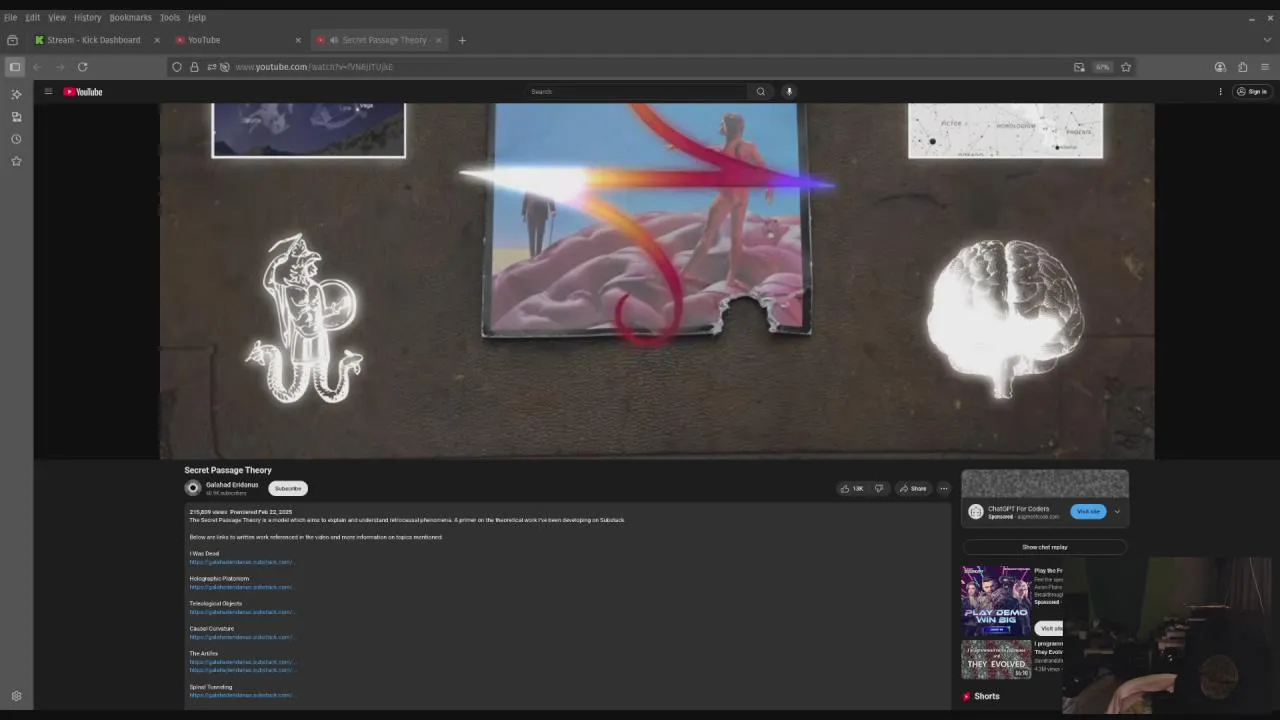Open the Edit menu
This screenshot has width=1280, height=720.
click(x=33, y=17)
